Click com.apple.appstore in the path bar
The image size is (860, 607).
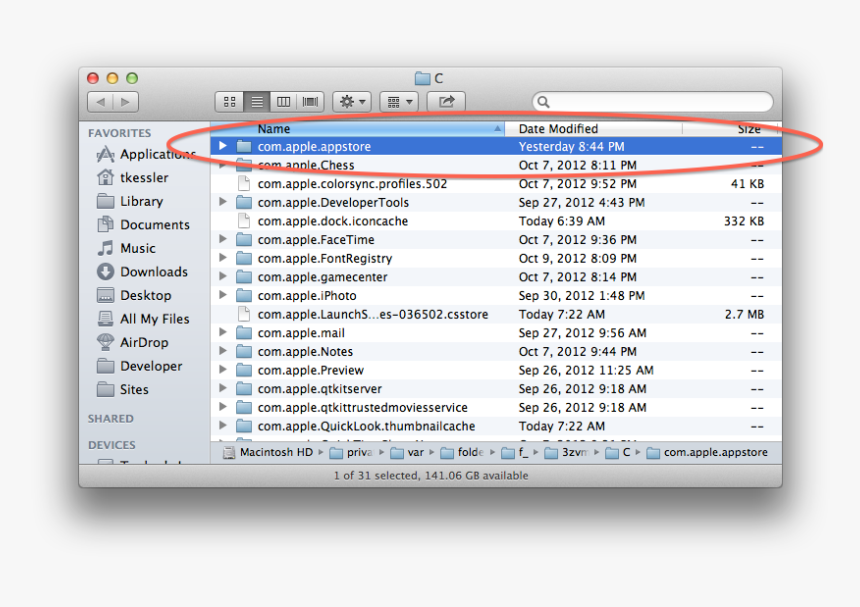(708, 452)
